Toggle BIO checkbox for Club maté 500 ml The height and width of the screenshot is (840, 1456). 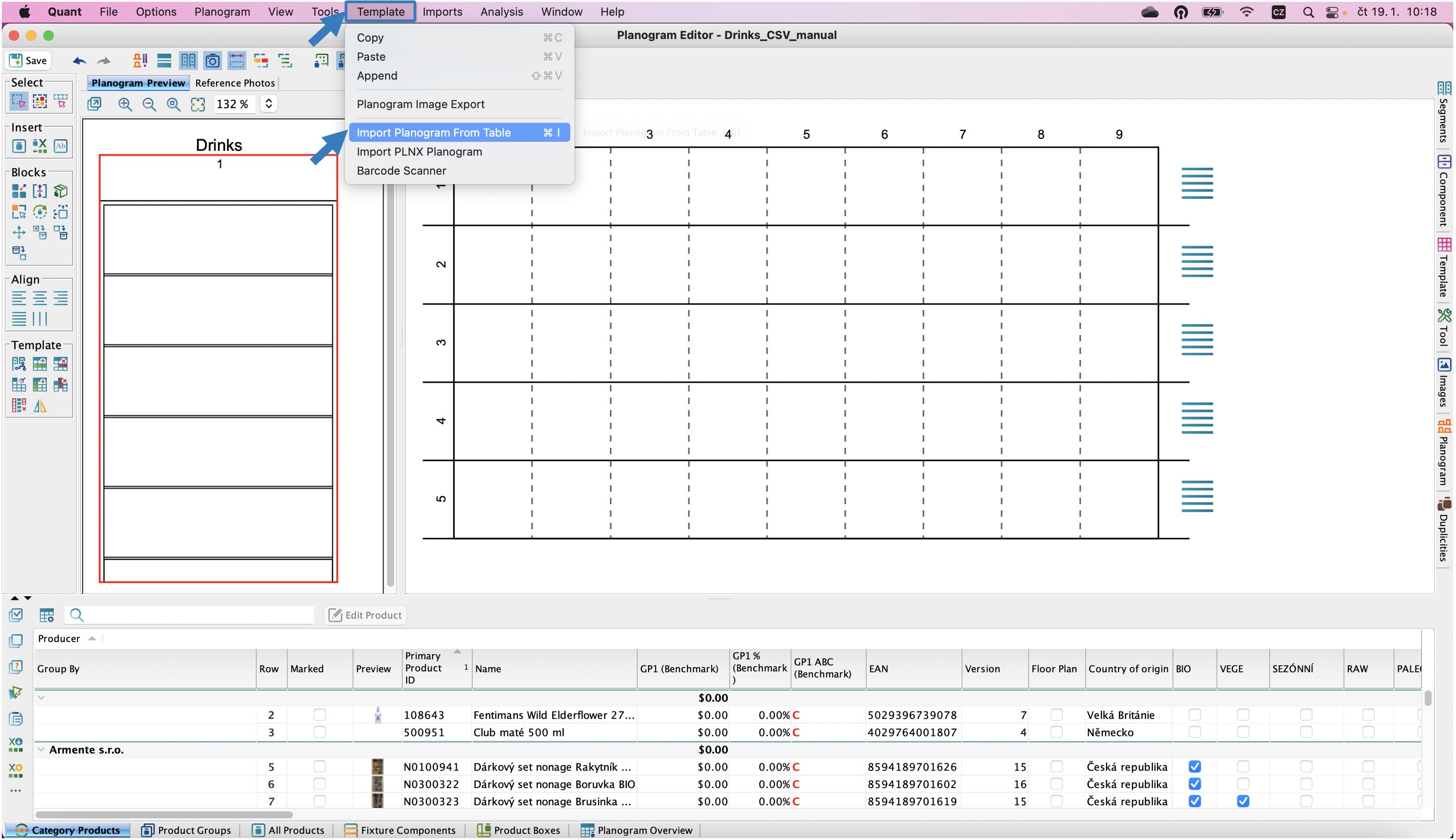tap(1195, 733)
